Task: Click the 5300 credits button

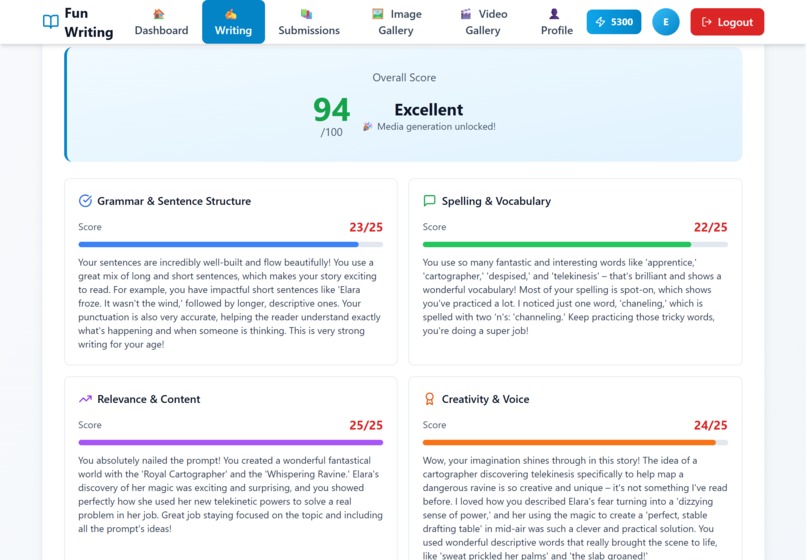Action: point(614,22)
